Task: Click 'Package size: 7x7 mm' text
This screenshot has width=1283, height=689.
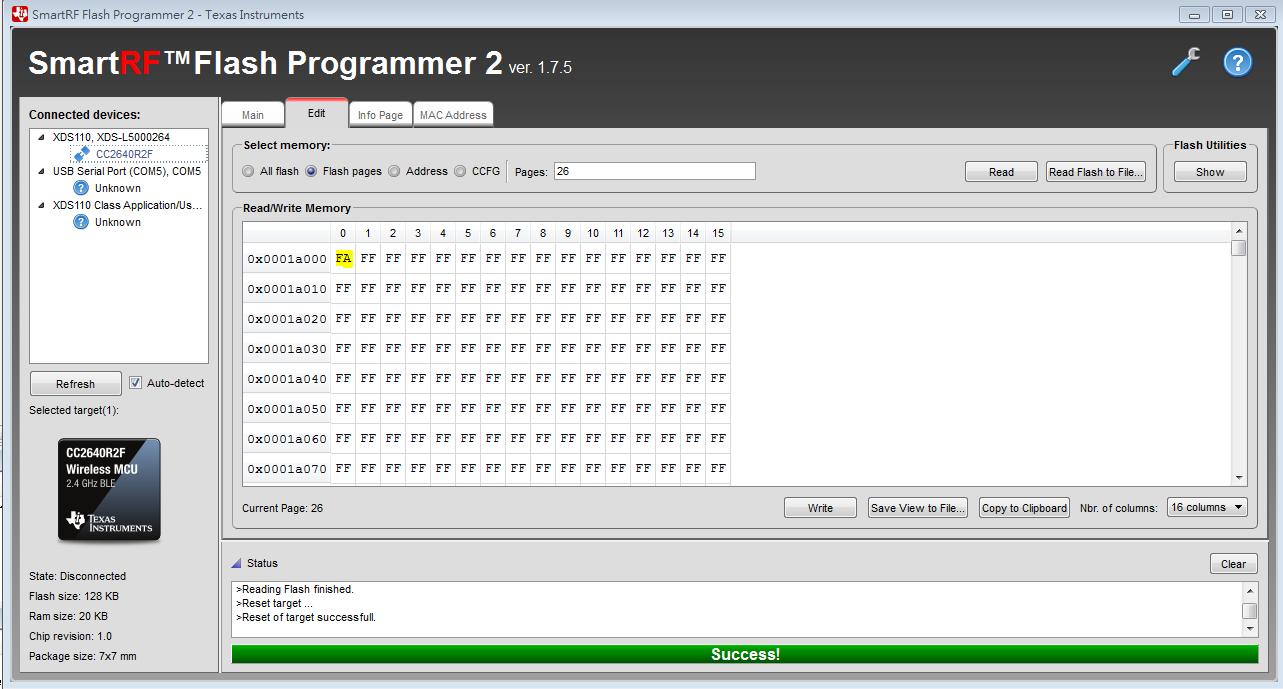Action: click(83, 656)
